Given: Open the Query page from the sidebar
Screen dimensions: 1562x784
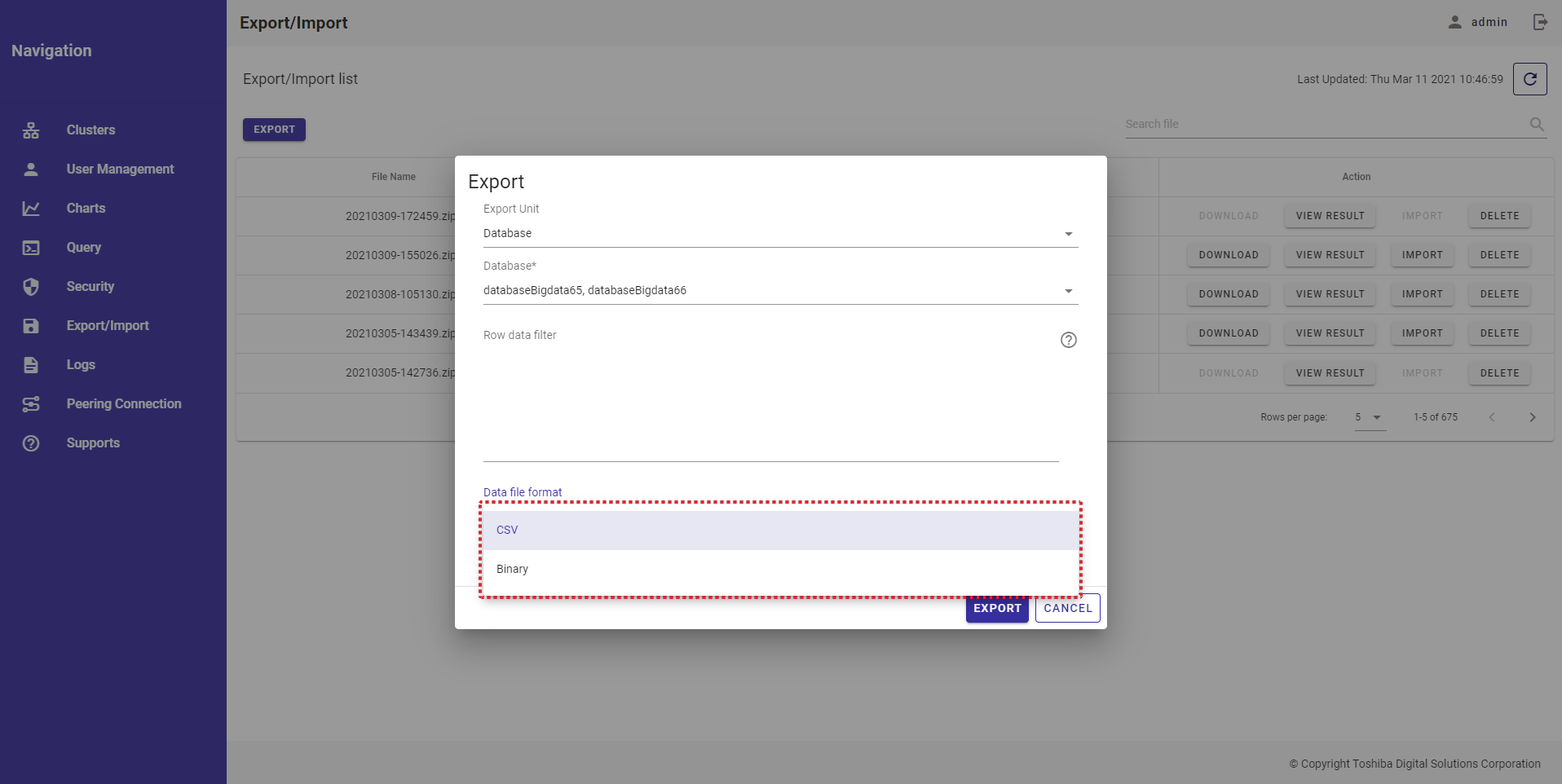Looking at the screenshot, I should pyautogui.click(x=84, y=247).
